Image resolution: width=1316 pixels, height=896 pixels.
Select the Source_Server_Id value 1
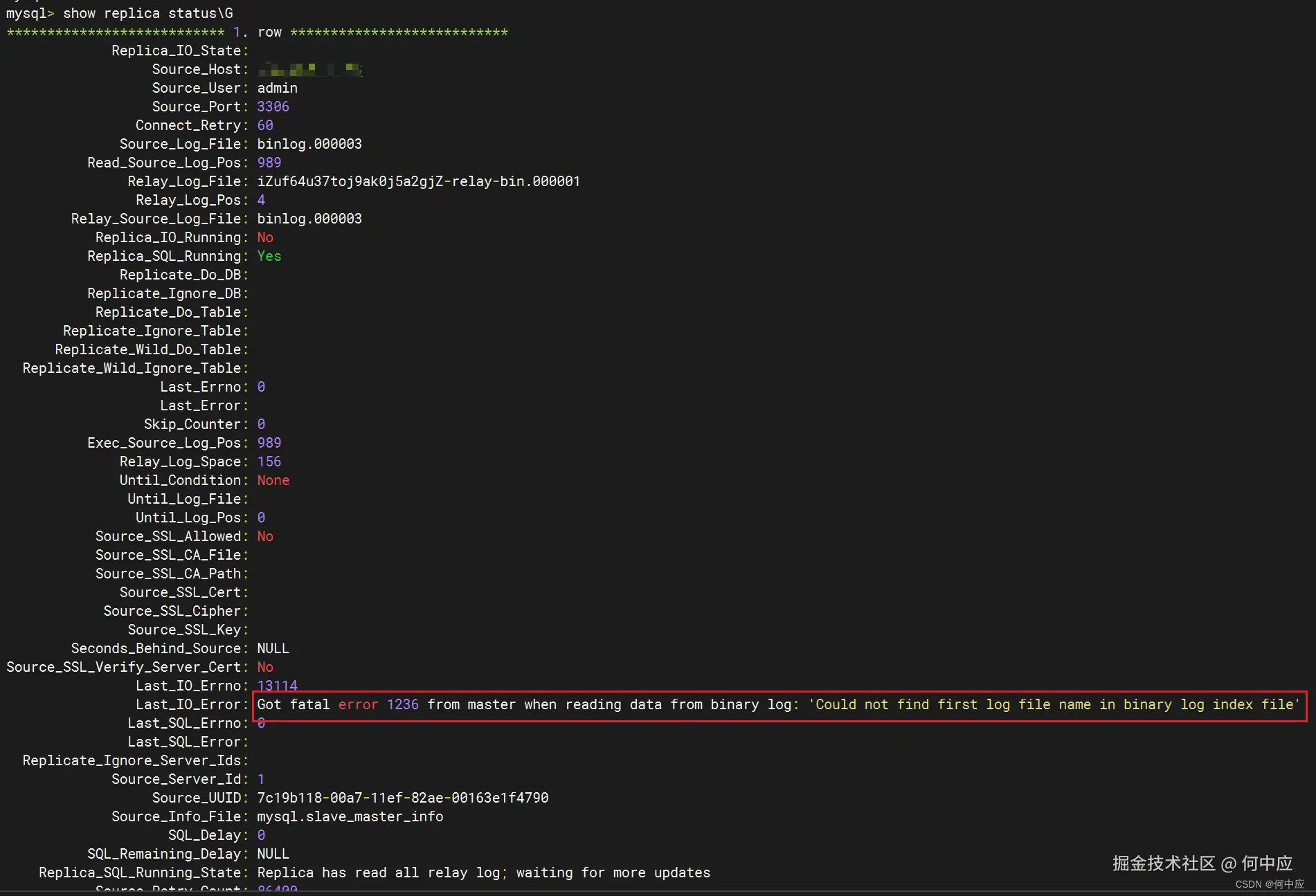click(261, 779)
